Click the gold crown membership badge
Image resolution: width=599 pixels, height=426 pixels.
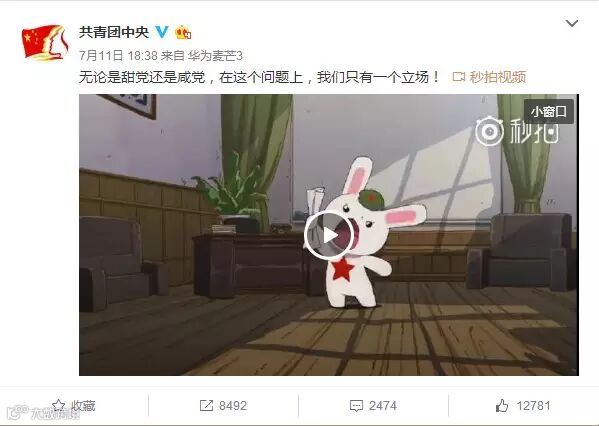(x=183, y=32)
